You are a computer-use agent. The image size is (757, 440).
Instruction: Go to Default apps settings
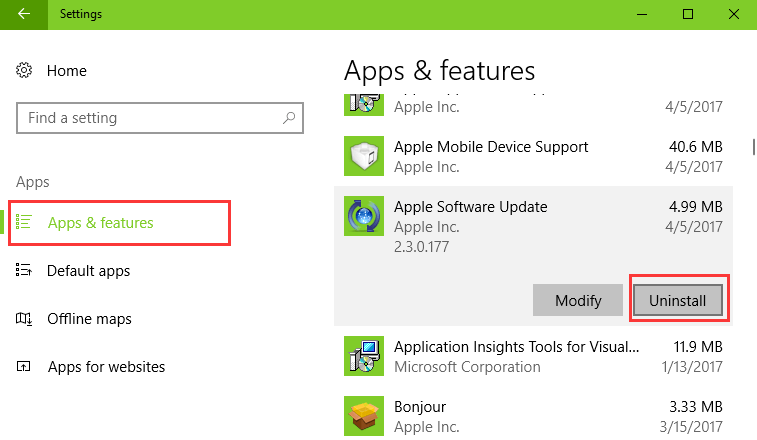coord(88,271)
